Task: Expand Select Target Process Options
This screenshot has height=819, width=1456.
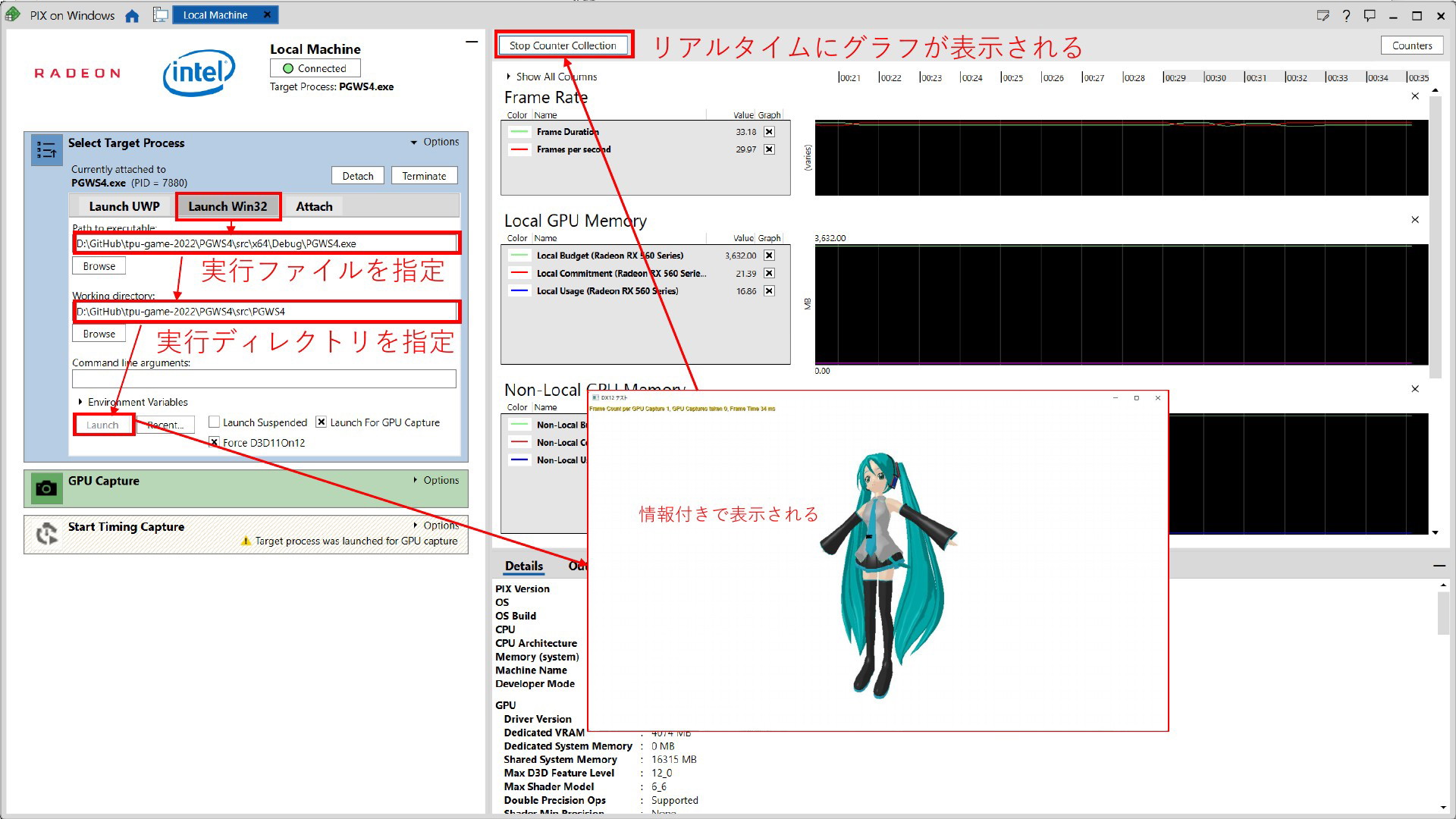Action: pyautogui.click(x=435, y=142)
